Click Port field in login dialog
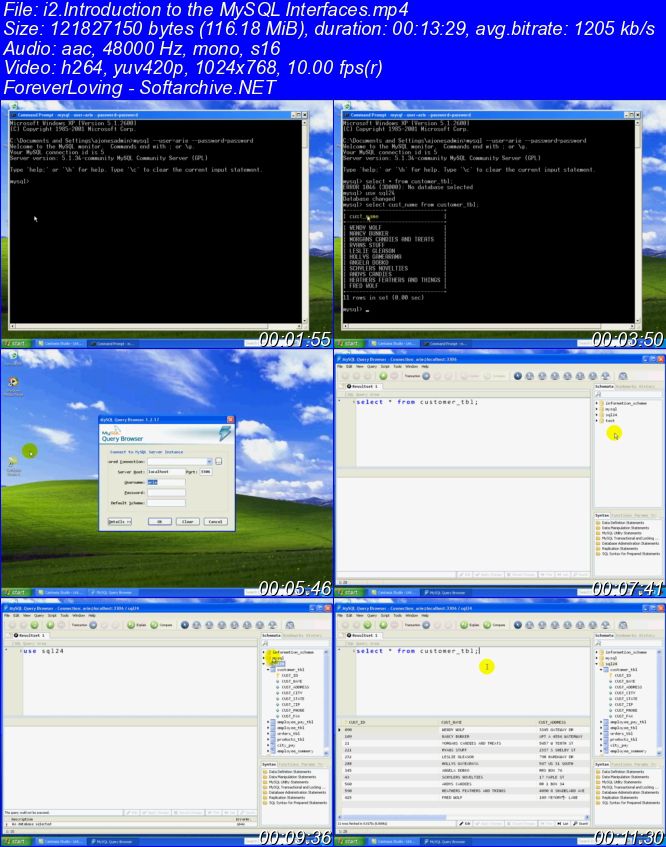666x847 pixels. pyautogui.click(x=205, y=472)
